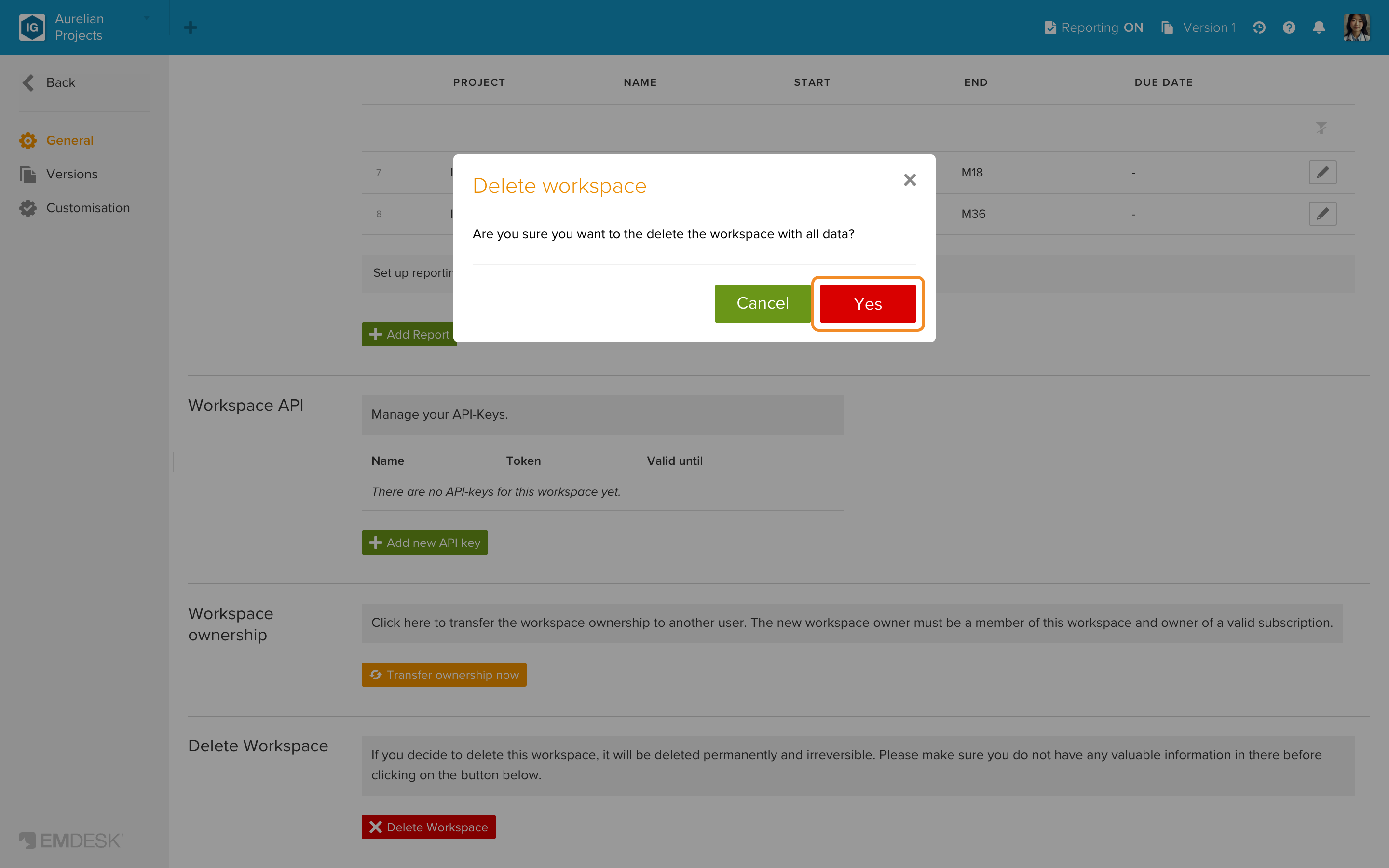Click the Add Report button
Viewport: 1389px width, 868px height.
click(x=409, y=334)
